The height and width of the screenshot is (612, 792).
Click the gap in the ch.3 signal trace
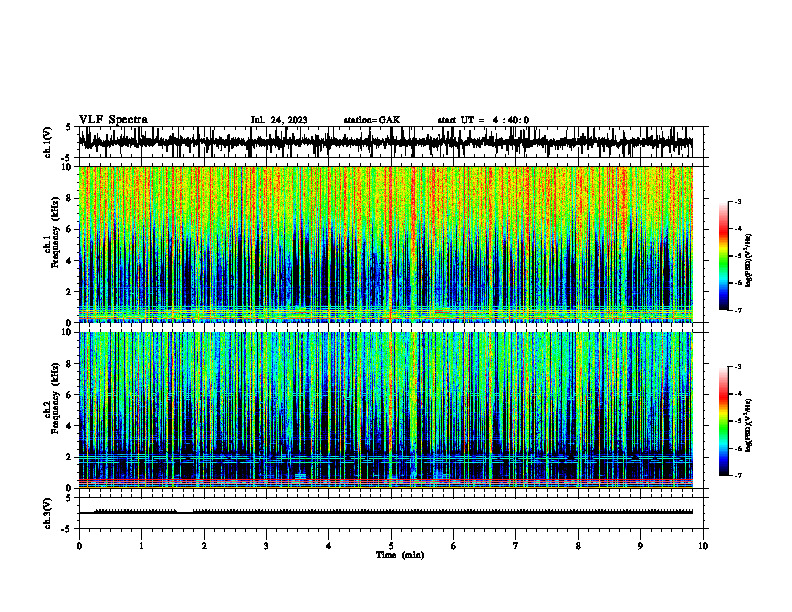click(x=185, y=512)
